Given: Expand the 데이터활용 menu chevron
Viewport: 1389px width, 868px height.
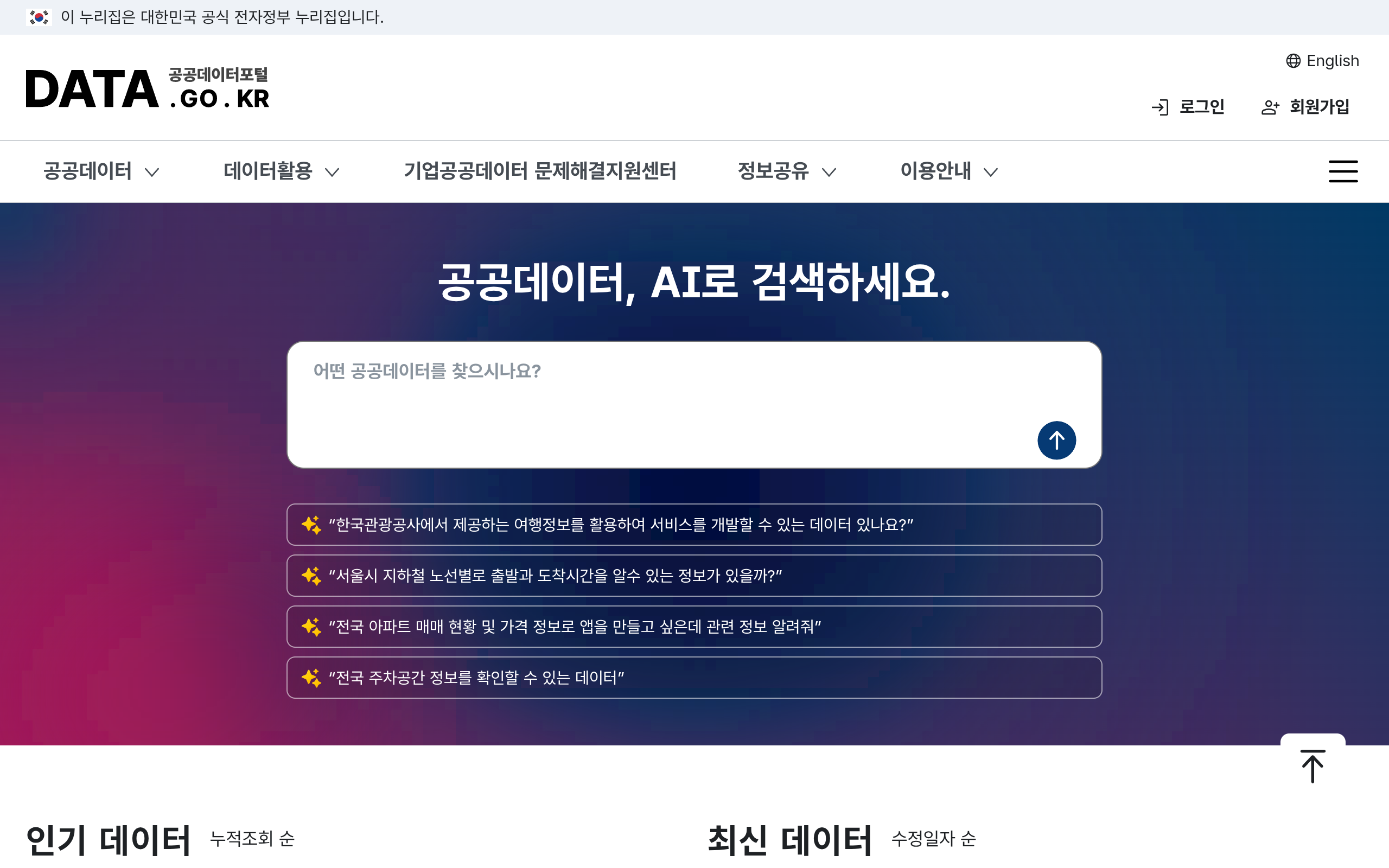Looking at the screenshot, I should [x=332, y=172].
